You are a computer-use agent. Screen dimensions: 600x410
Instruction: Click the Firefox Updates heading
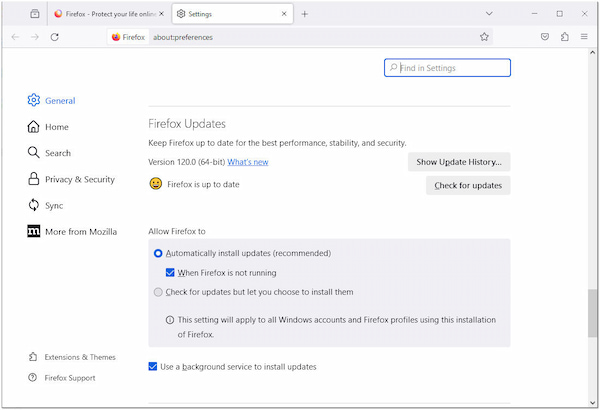tap(187, 124)
